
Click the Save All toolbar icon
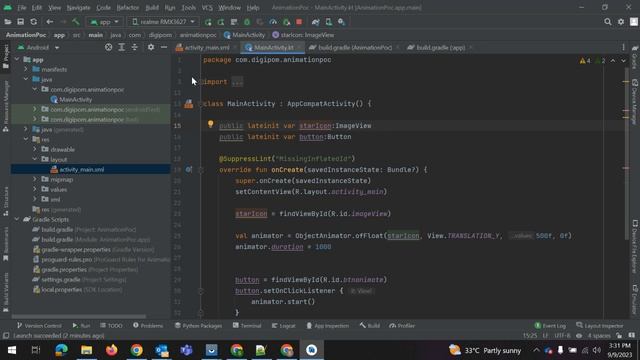point(20,22)
